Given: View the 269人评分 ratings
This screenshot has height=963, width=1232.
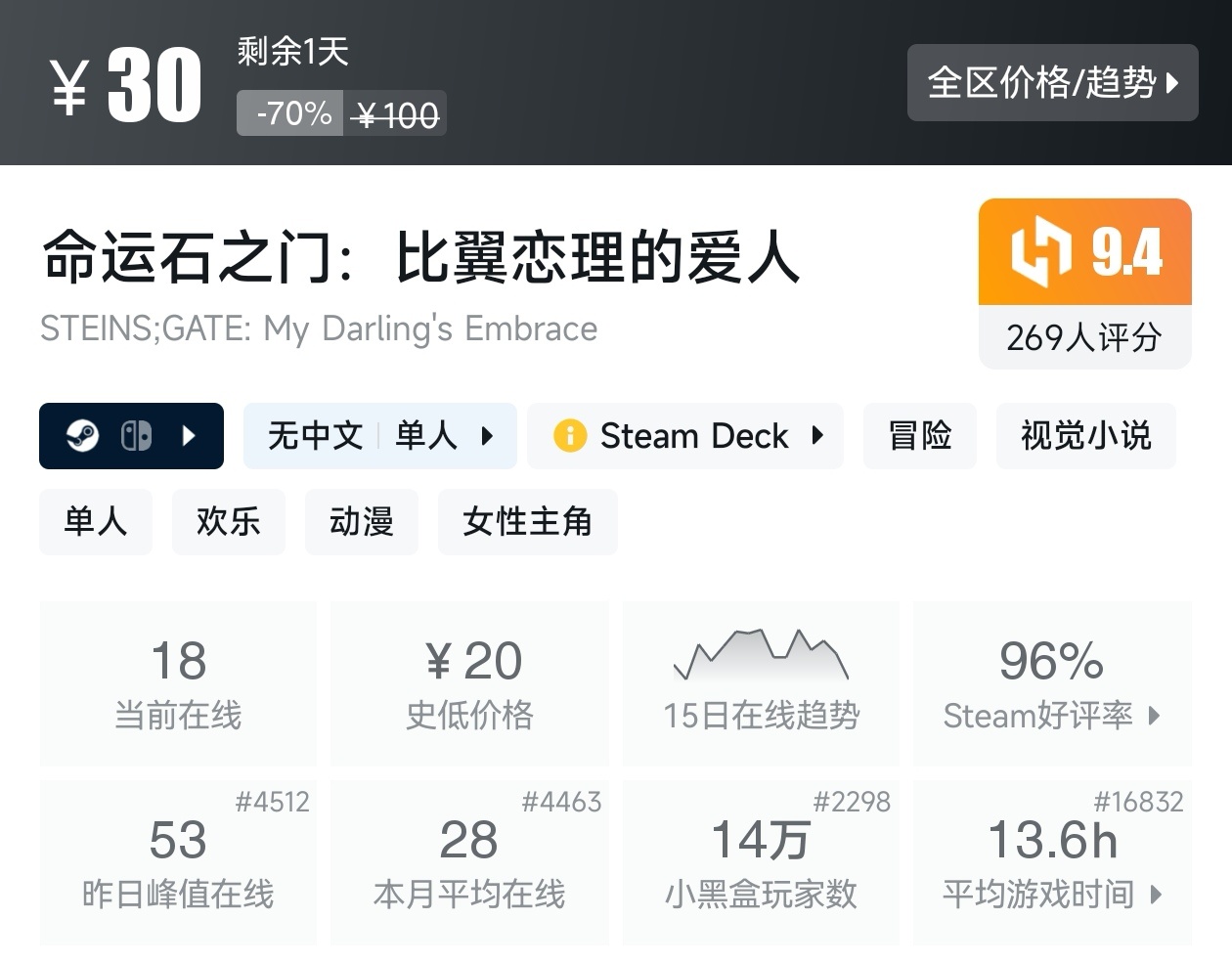Looking at the screenshot, I should click(1084, 338).
